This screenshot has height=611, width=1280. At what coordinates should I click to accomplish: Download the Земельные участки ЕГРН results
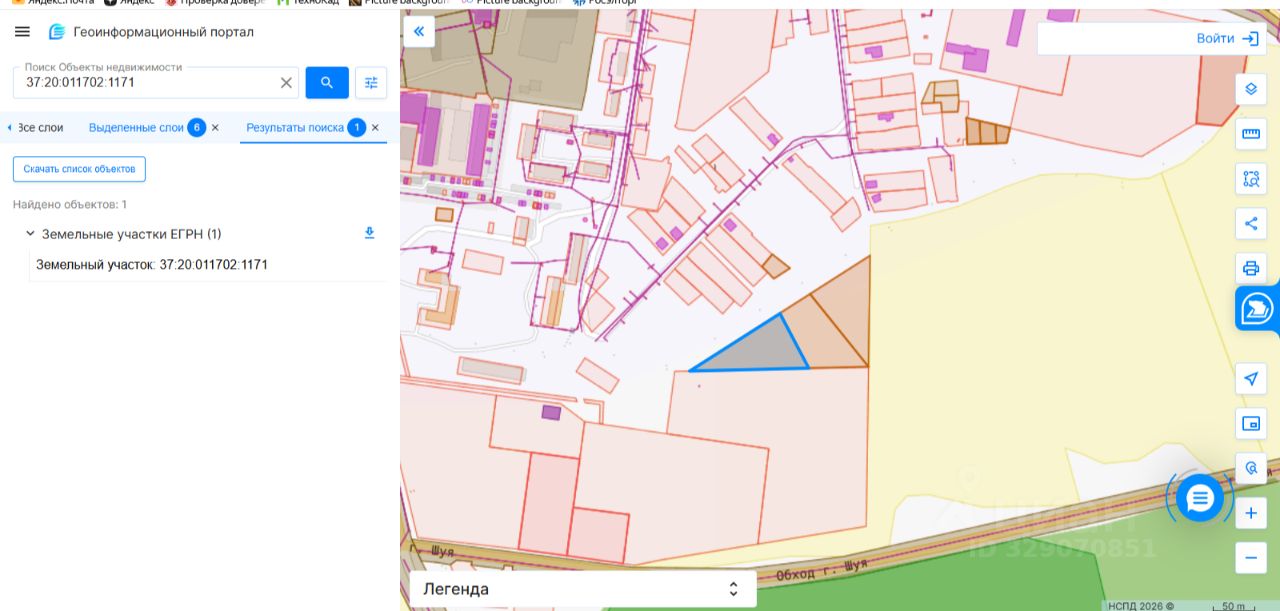coord(369,233)
